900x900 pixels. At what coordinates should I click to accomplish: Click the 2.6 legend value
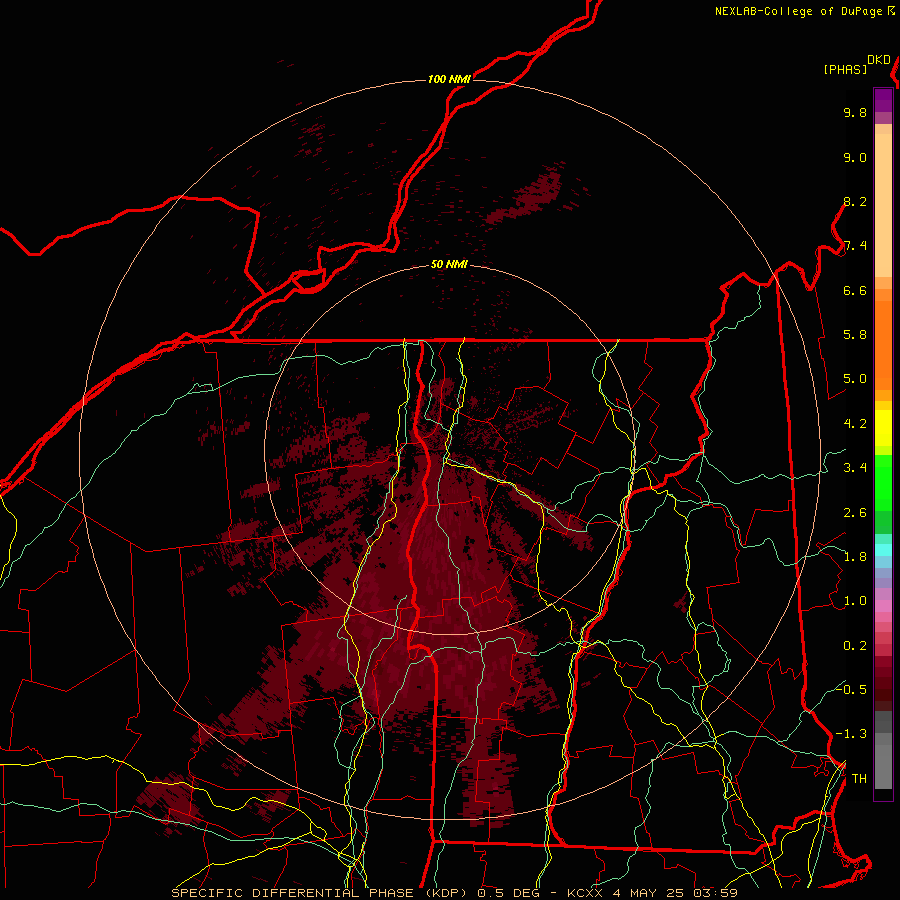tap(855, 513)
